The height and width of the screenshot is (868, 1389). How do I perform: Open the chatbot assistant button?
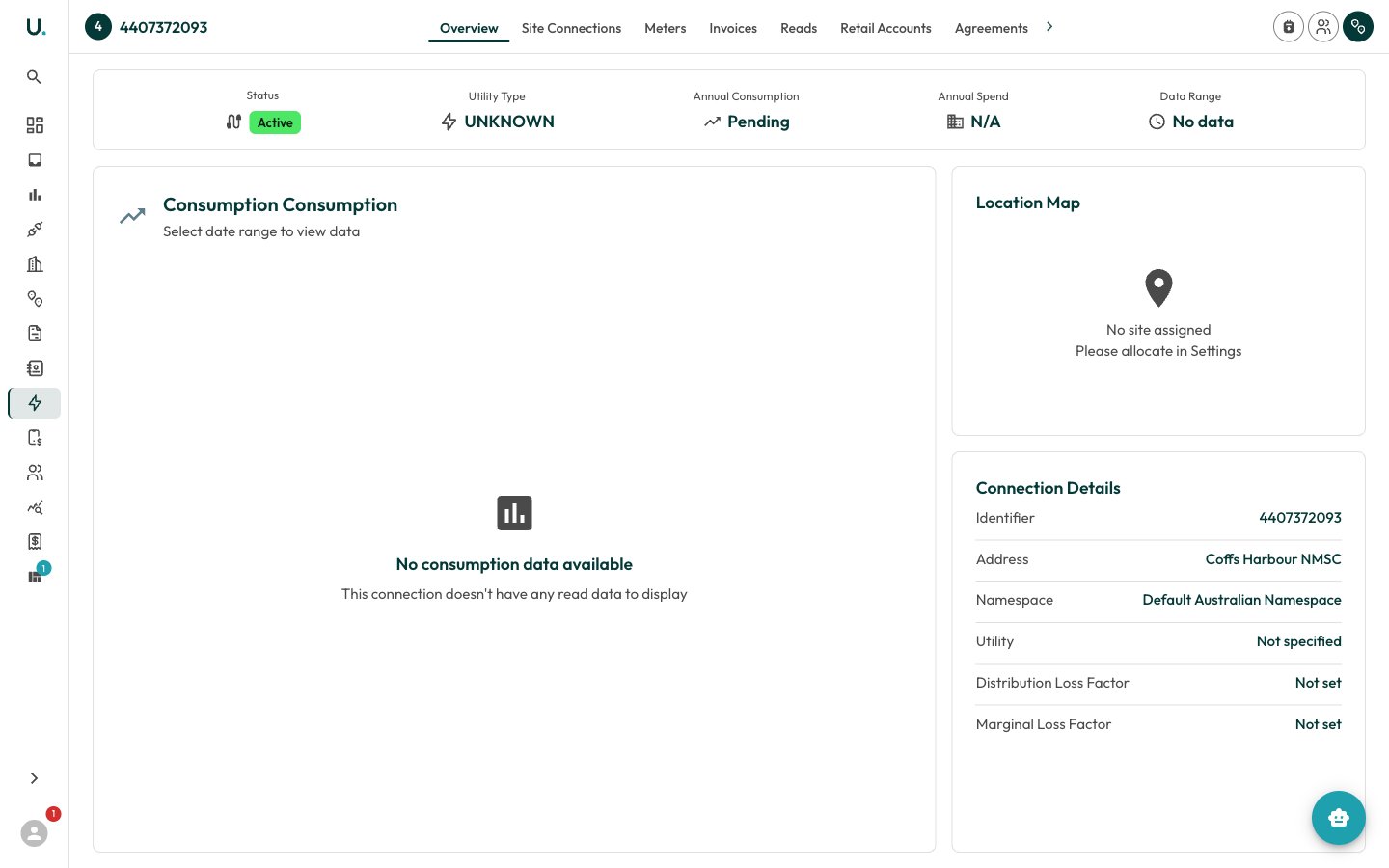point(1339,818)
